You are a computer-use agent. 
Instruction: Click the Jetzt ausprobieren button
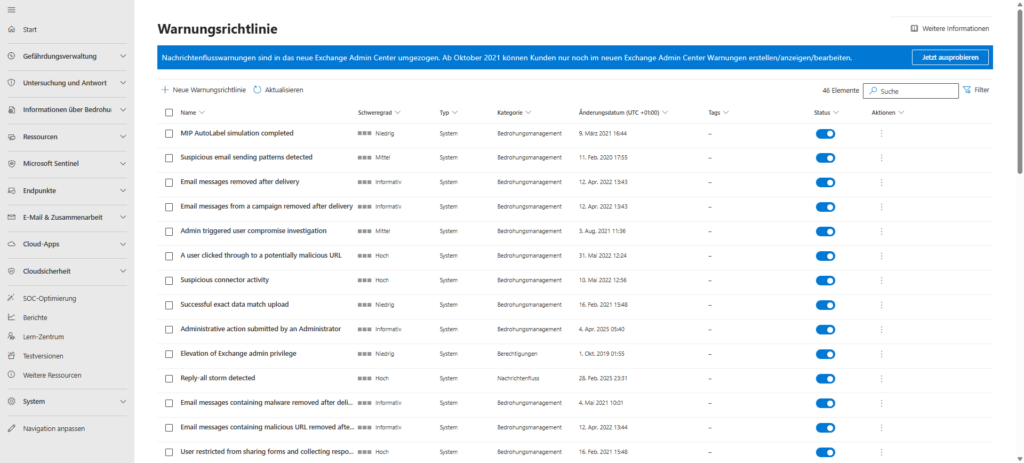(950, 57)
